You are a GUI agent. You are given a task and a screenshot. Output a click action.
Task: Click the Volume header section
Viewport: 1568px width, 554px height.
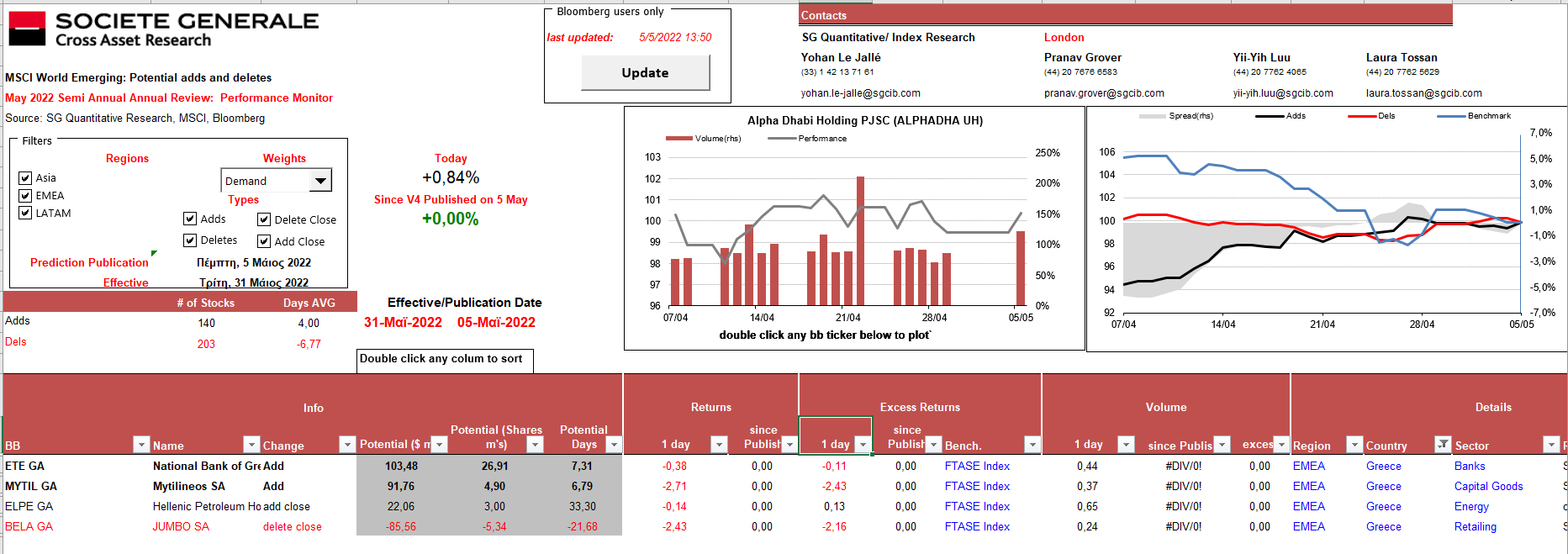[x=1165, y=408]
